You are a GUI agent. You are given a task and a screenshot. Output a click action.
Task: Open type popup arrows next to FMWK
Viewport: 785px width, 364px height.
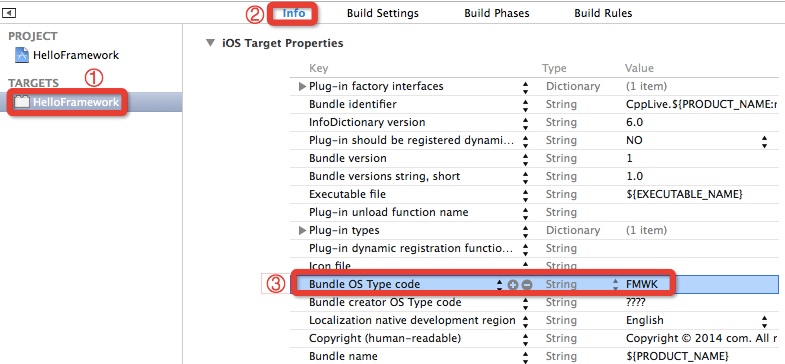coord(615,284)
